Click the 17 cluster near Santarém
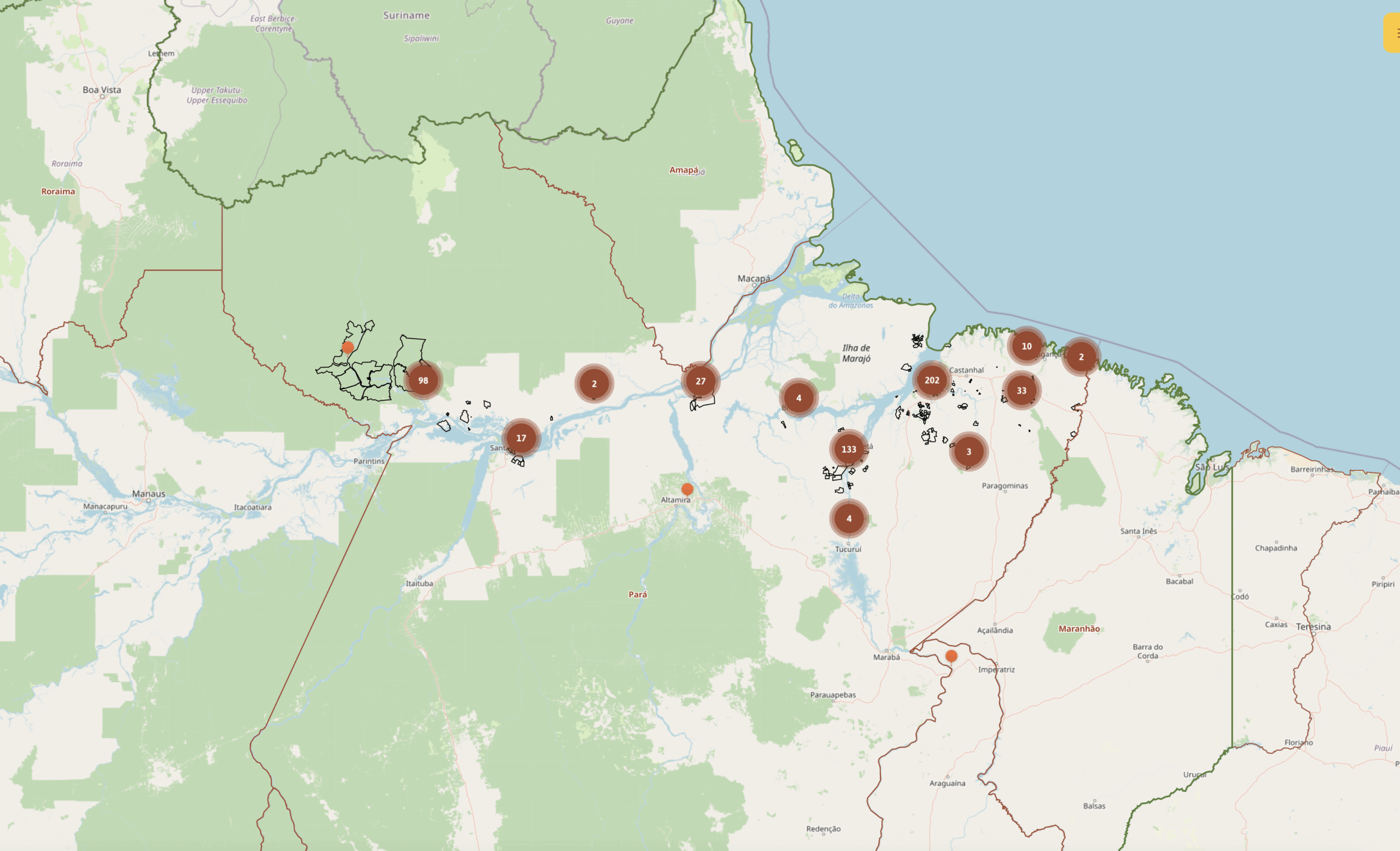This screenshot has height=851, width=1400. 521,438
